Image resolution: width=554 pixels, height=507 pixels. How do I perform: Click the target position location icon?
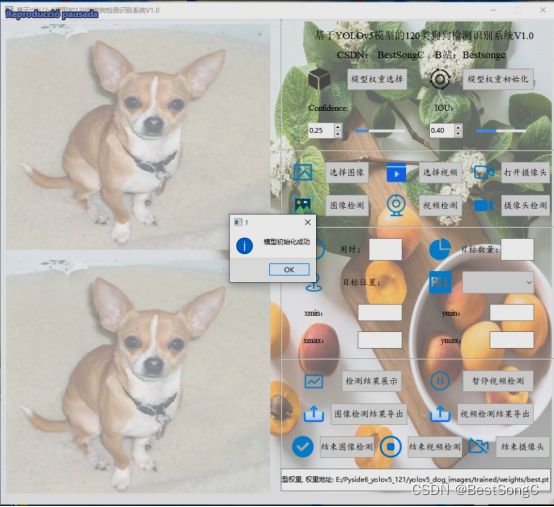pyautogui.click(x=313, y=282)
